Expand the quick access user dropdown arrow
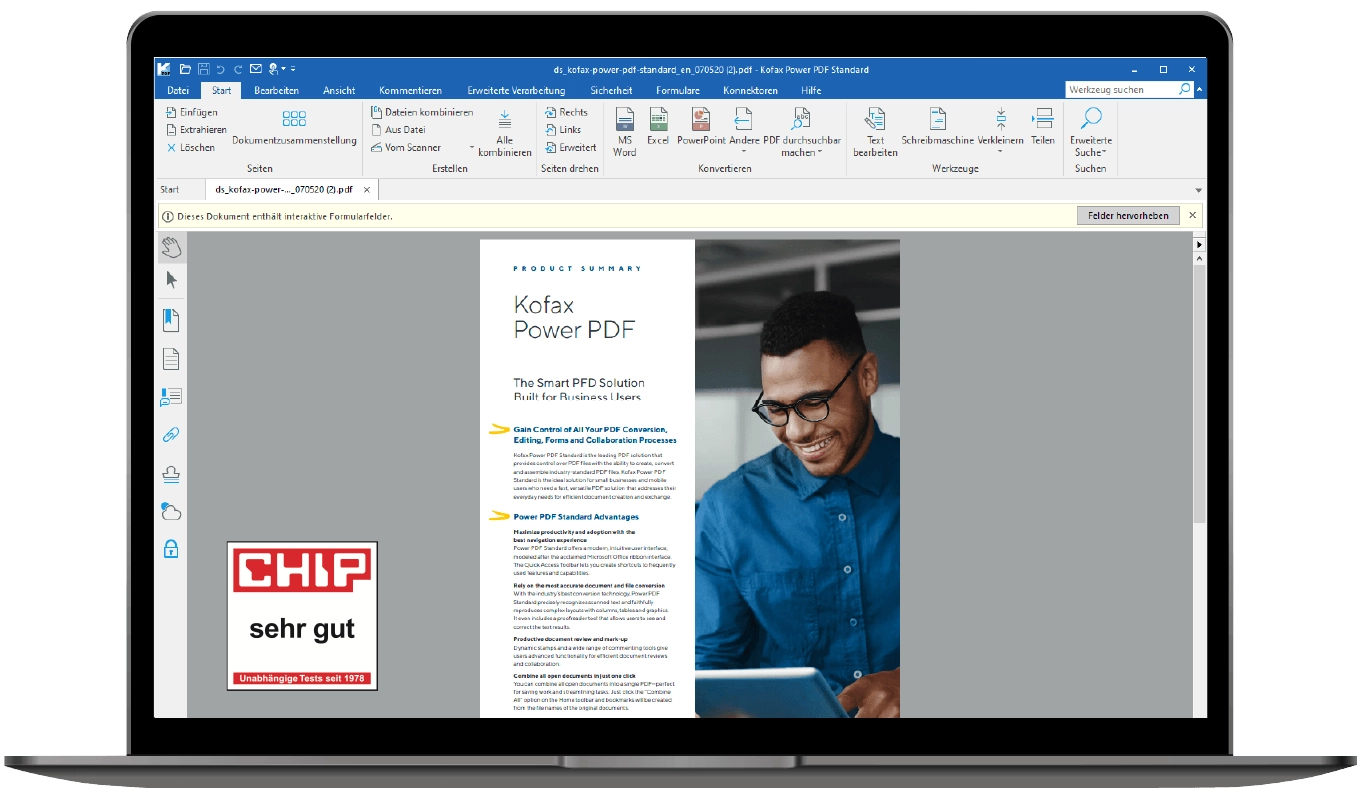Screen dimensions: 1360x799 click(283, 69)
